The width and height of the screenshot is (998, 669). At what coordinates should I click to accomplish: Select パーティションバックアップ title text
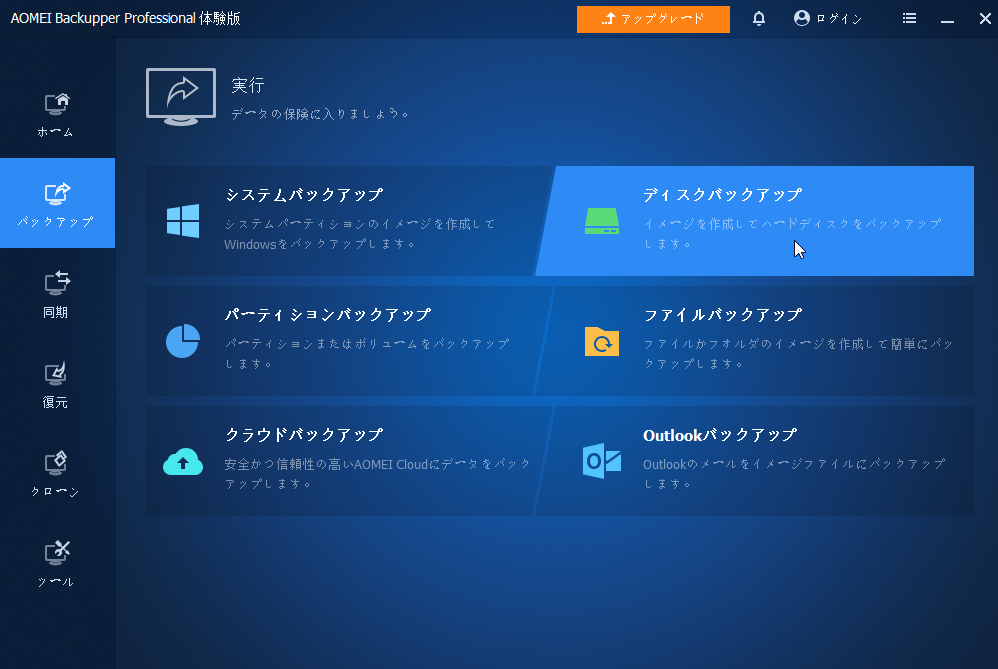328,315
